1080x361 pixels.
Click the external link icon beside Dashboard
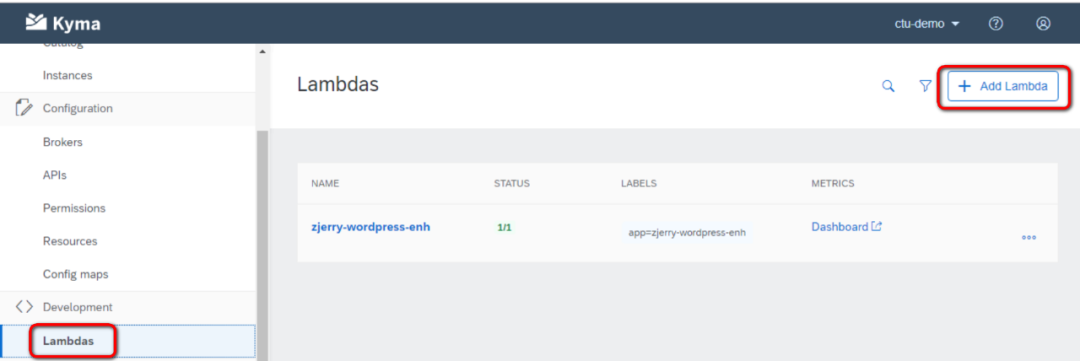click(877, 226)
